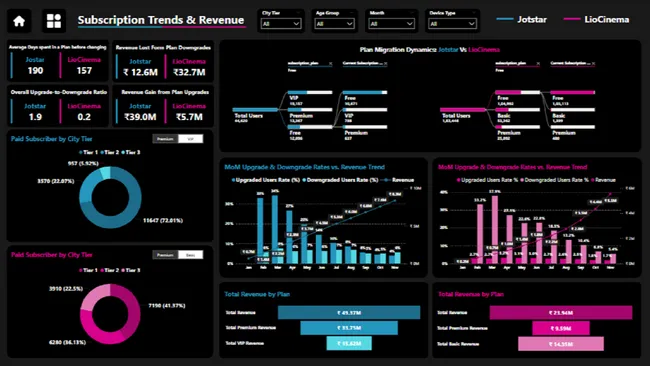
Task: Select Basic in LioCinema city tier slicer
Action: tap(191, 255)
